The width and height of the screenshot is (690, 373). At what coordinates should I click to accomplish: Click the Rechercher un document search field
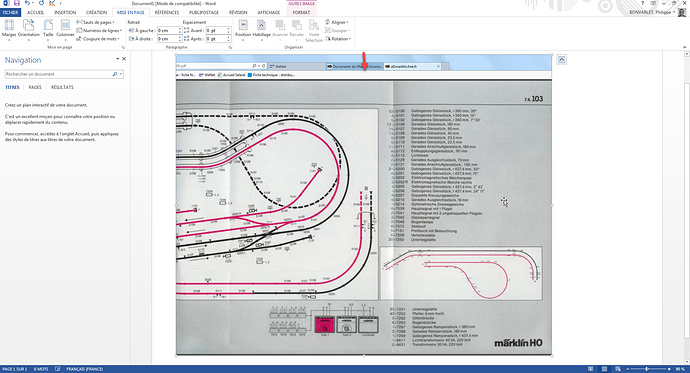pyautogui.click(x=59, y=74)
